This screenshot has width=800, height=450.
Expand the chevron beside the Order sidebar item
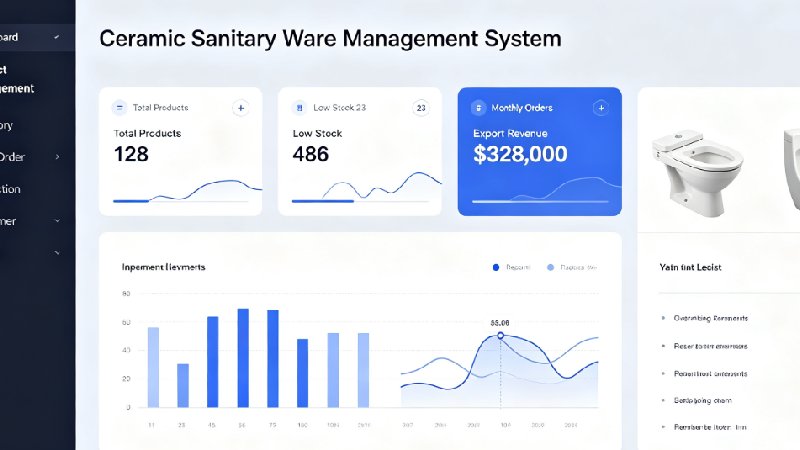click(57, 157)
